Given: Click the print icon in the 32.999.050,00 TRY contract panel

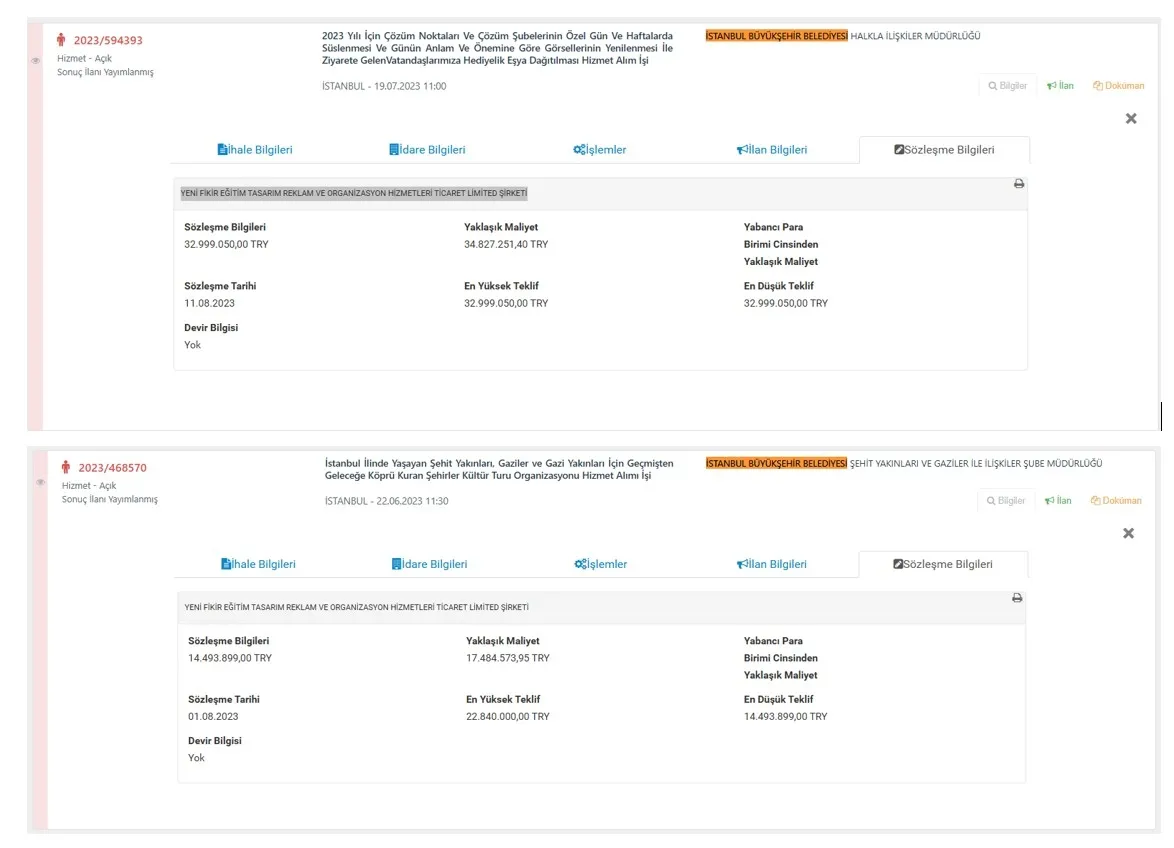Looking at the screenshot, I should coord(1018,183).
